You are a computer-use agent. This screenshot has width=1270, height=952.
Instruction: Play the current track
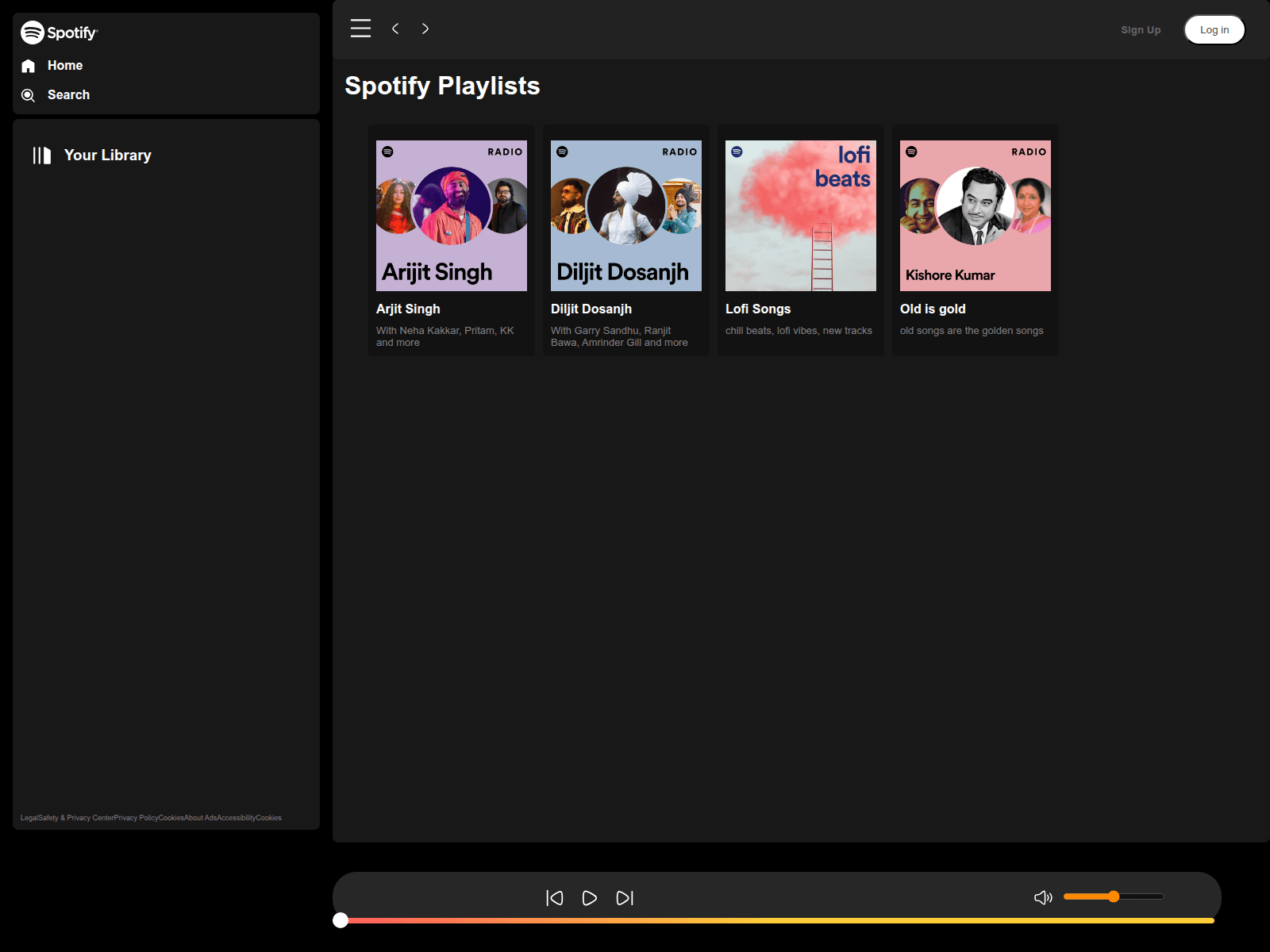pos(590,897)
